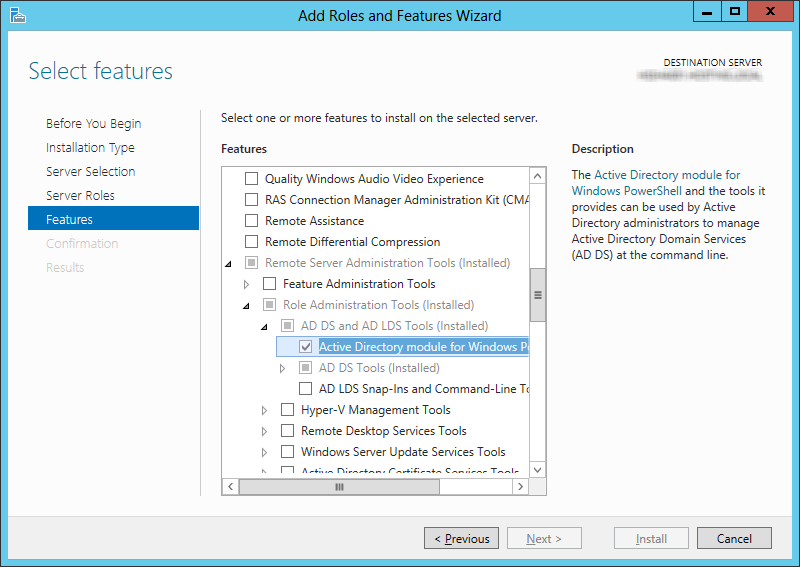Check Quality Windows Audio Video Experience

click(x=252, y=179)
